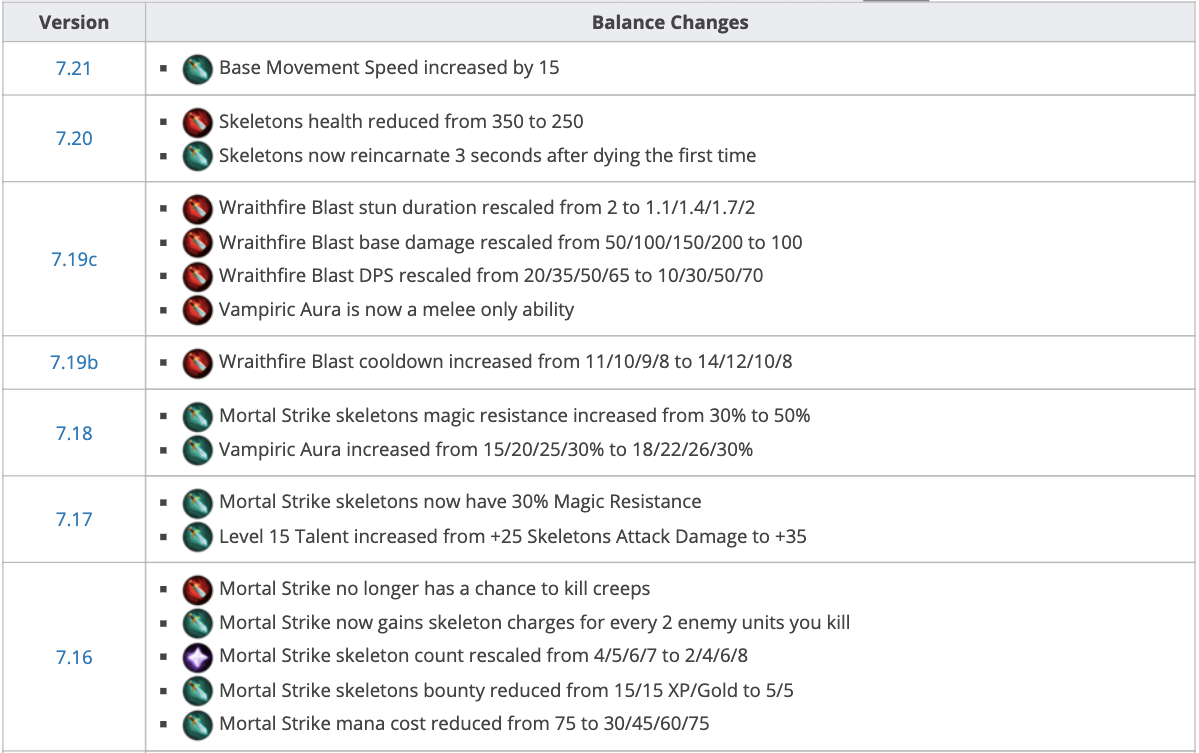Viewport: 1199px width, 753px height.
Task: Click buff icon next to skeletons bounty reduced
Action: pos(198,690)
